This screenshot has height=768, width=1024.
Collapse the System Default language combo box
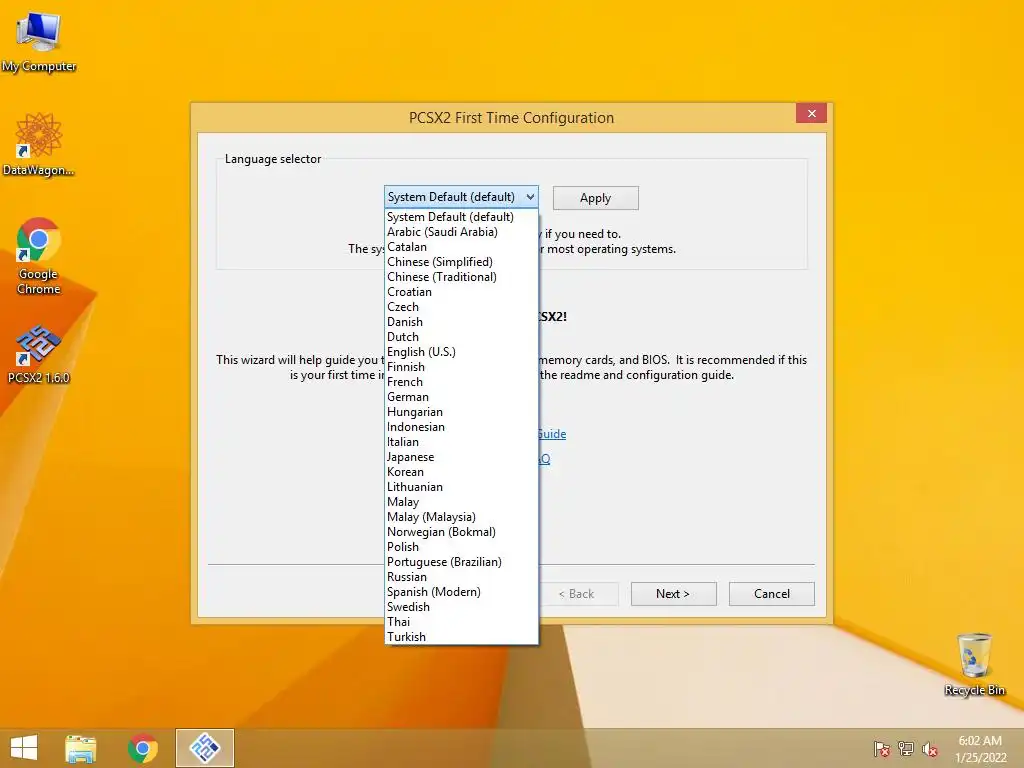tap(461, 197)
